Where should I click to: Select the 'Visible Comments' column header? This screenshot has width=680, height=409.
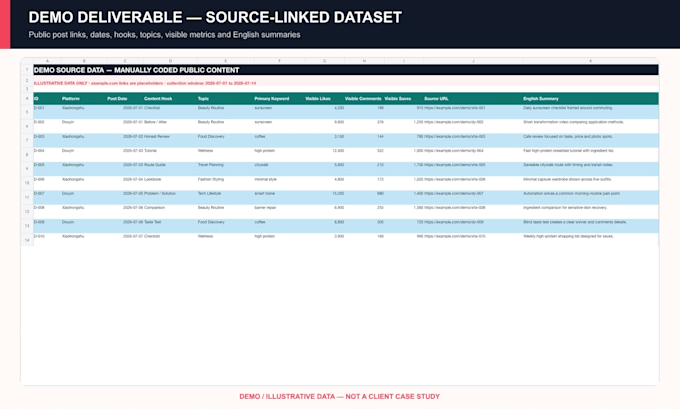(x=363, y=98)
